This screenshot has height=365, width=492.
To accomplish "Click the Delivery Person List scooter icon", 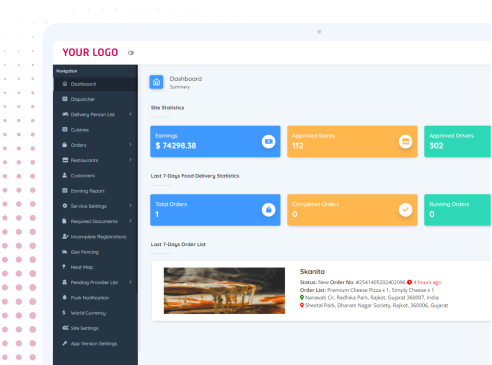I will click(x=65, y=114).
